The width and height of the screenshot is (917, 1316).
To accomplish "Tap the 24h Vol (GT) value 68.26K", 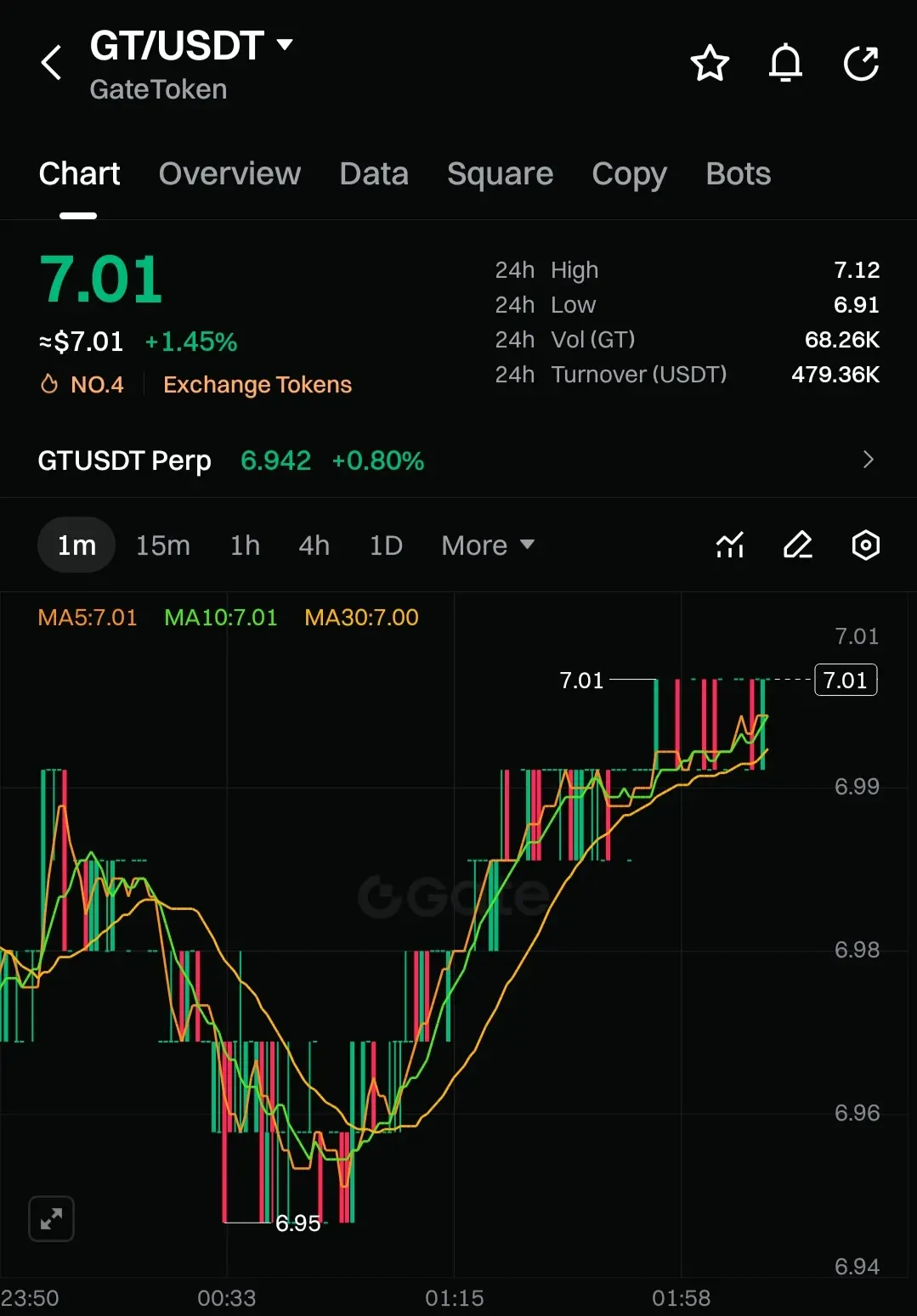I will coord(842,340).
